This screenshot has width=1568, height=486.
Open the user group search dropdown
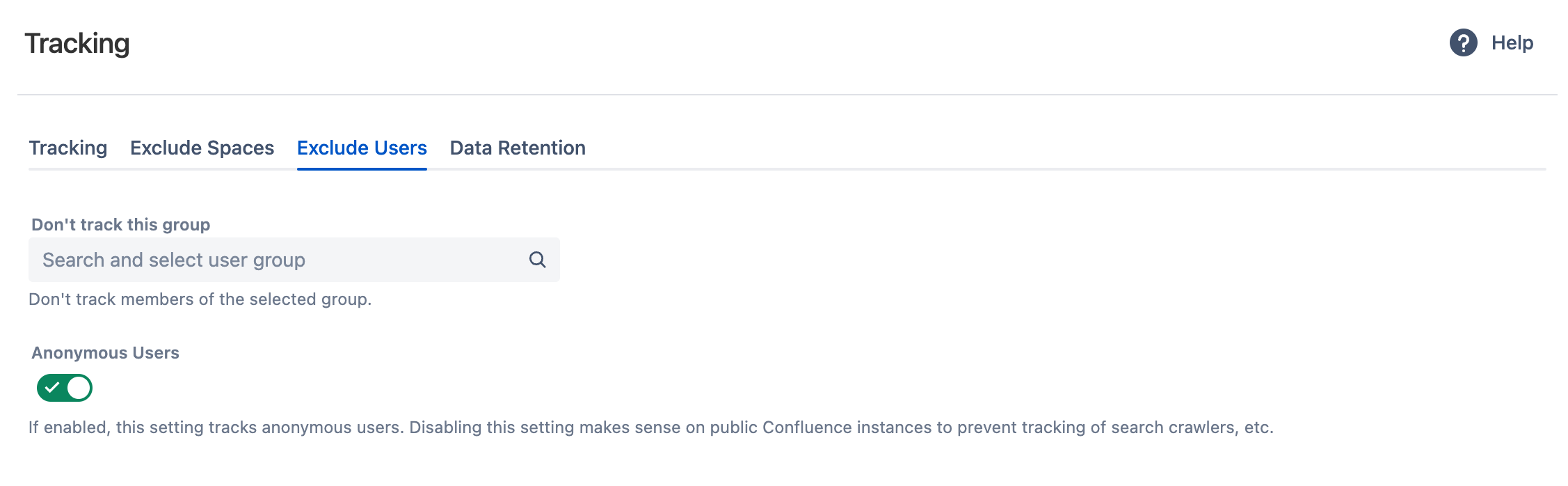[294, 260]
